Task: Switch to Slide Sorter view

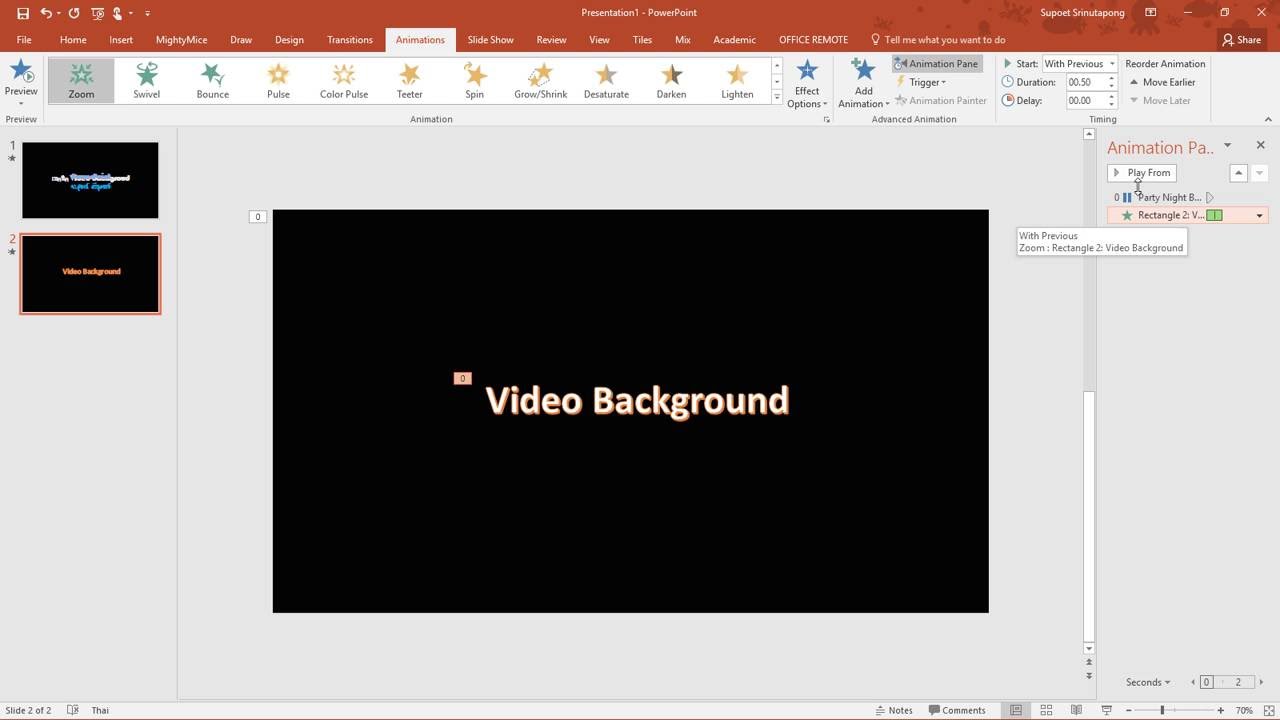Action: pyautogui.click(x=1046, y=710)
